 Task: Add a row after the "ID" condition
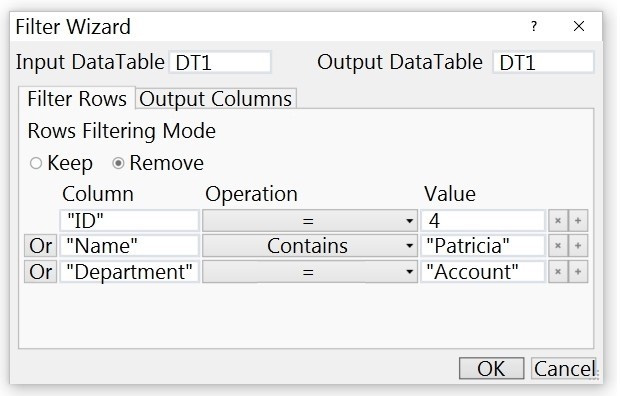click(578, 221)
